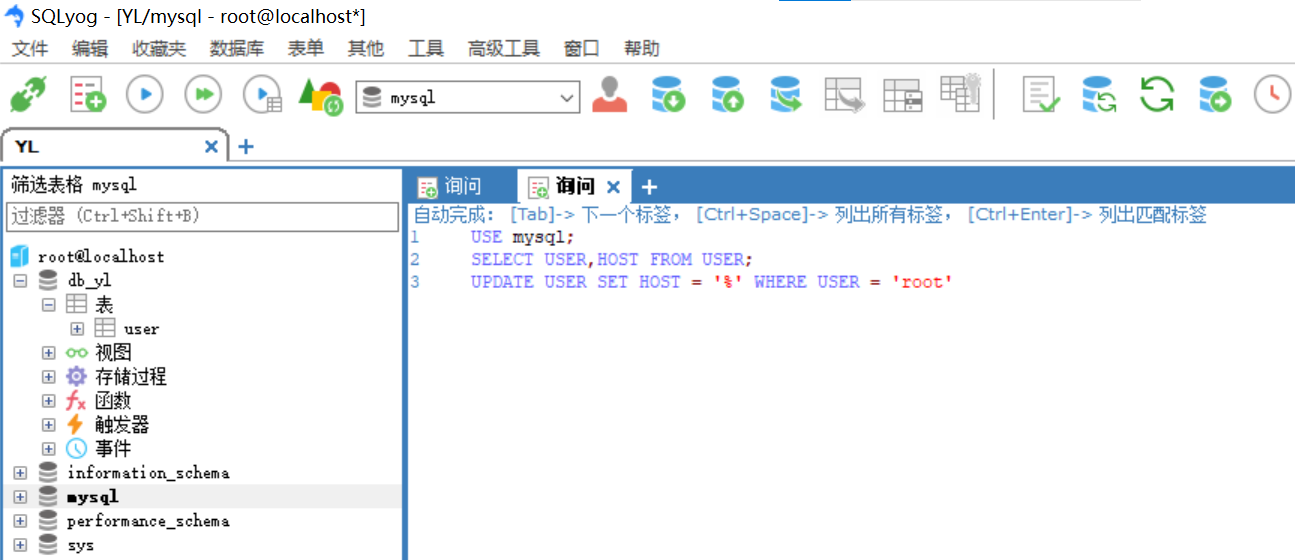Click the green circular refresh icon
The width and height of the screenshot is (1295, 560).
(x=1157, y=95)
